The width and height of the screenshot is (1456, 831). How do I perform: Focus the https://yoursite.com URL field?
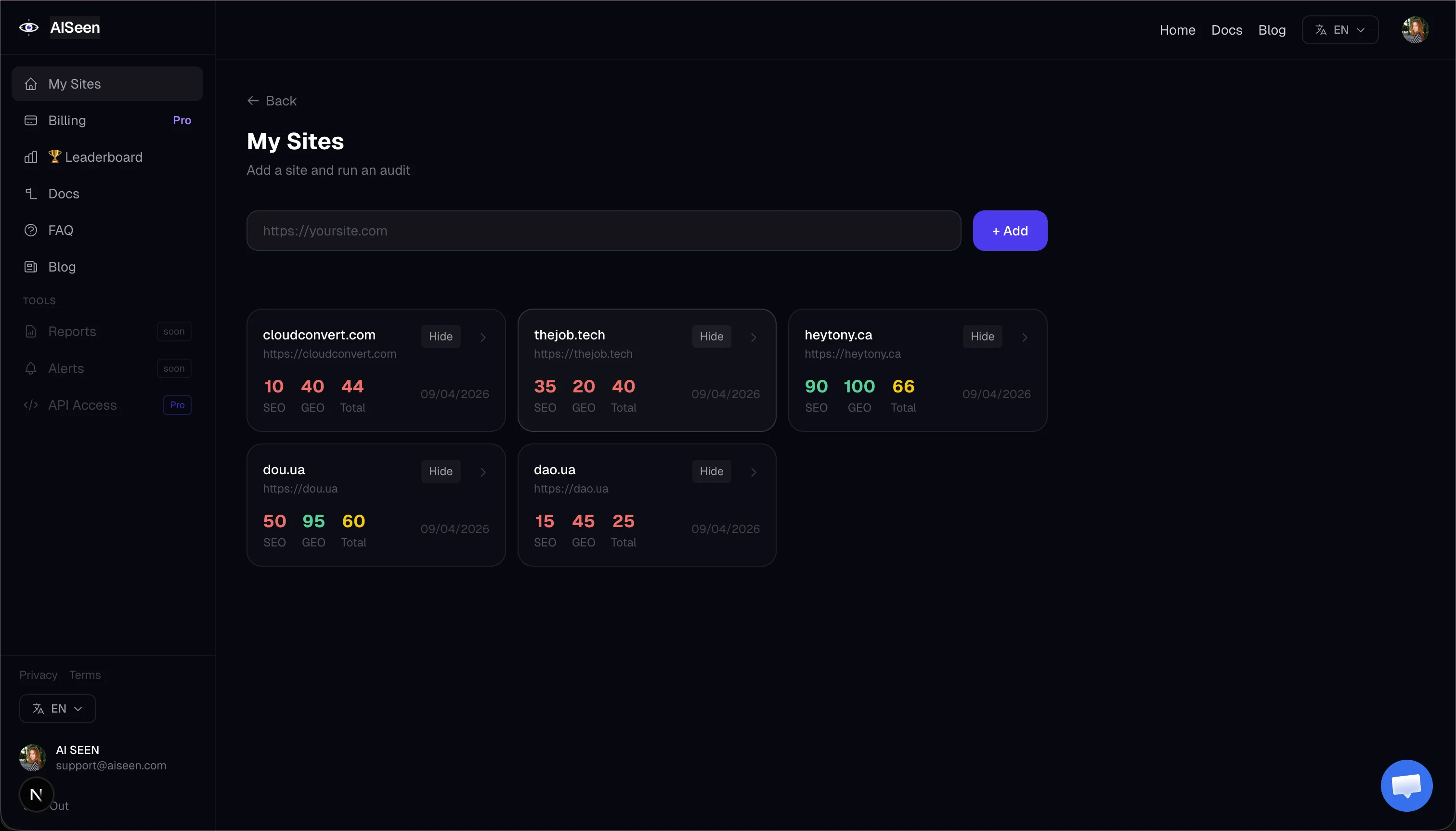[603, 231]
